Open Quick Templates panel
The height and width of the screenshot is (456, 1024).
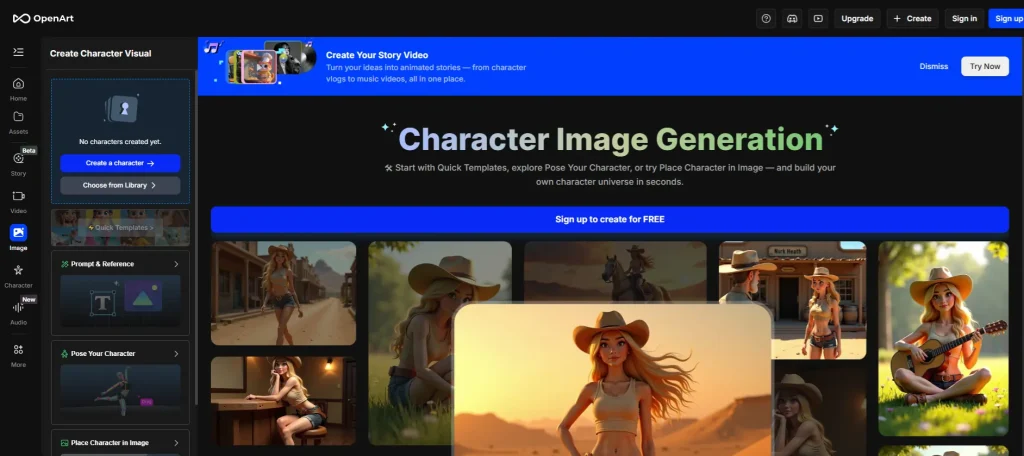120,227
